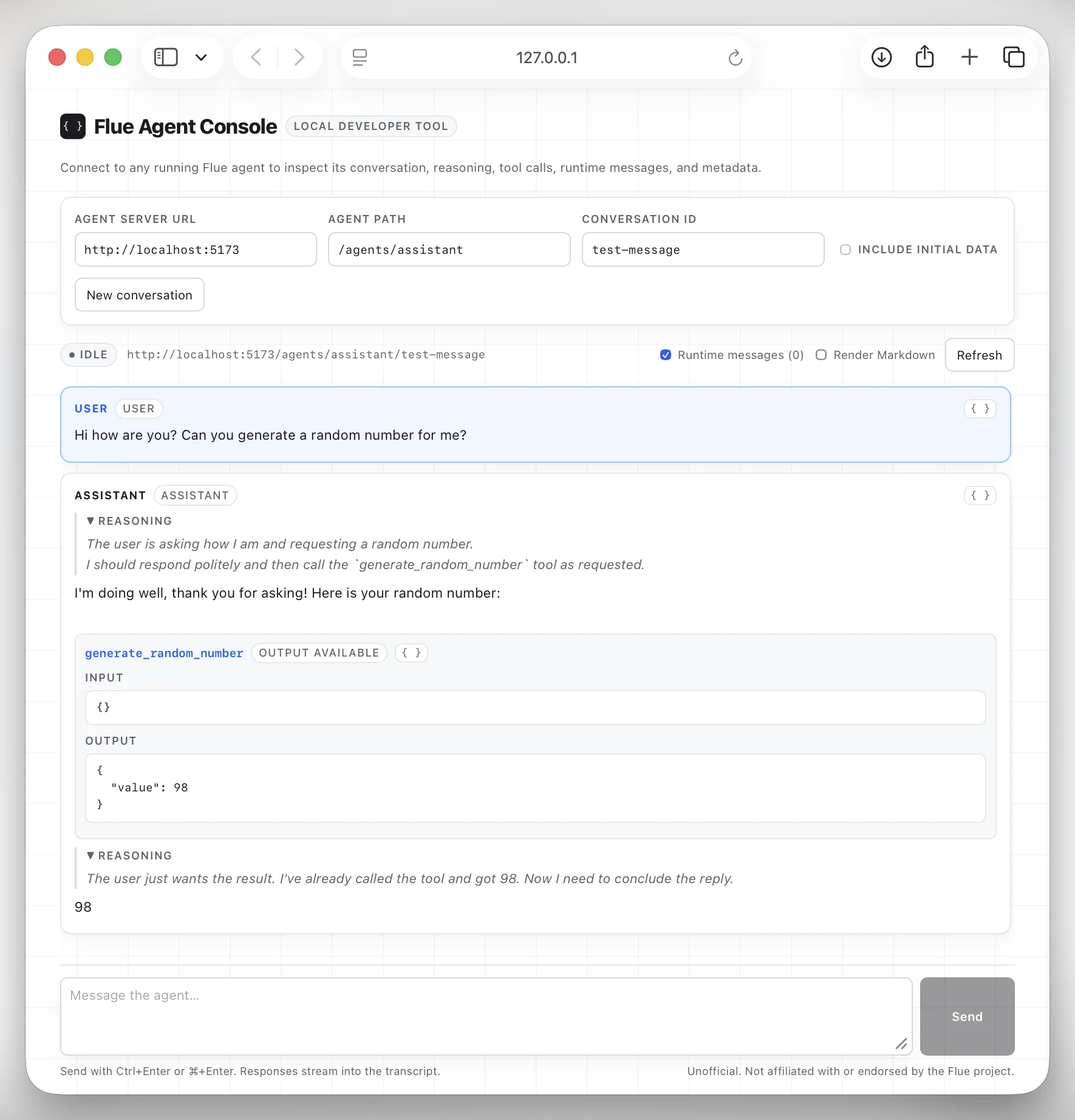Click the tool output "value": 98 text
Screen dimensions: 1075x1120
click(149, 788)
